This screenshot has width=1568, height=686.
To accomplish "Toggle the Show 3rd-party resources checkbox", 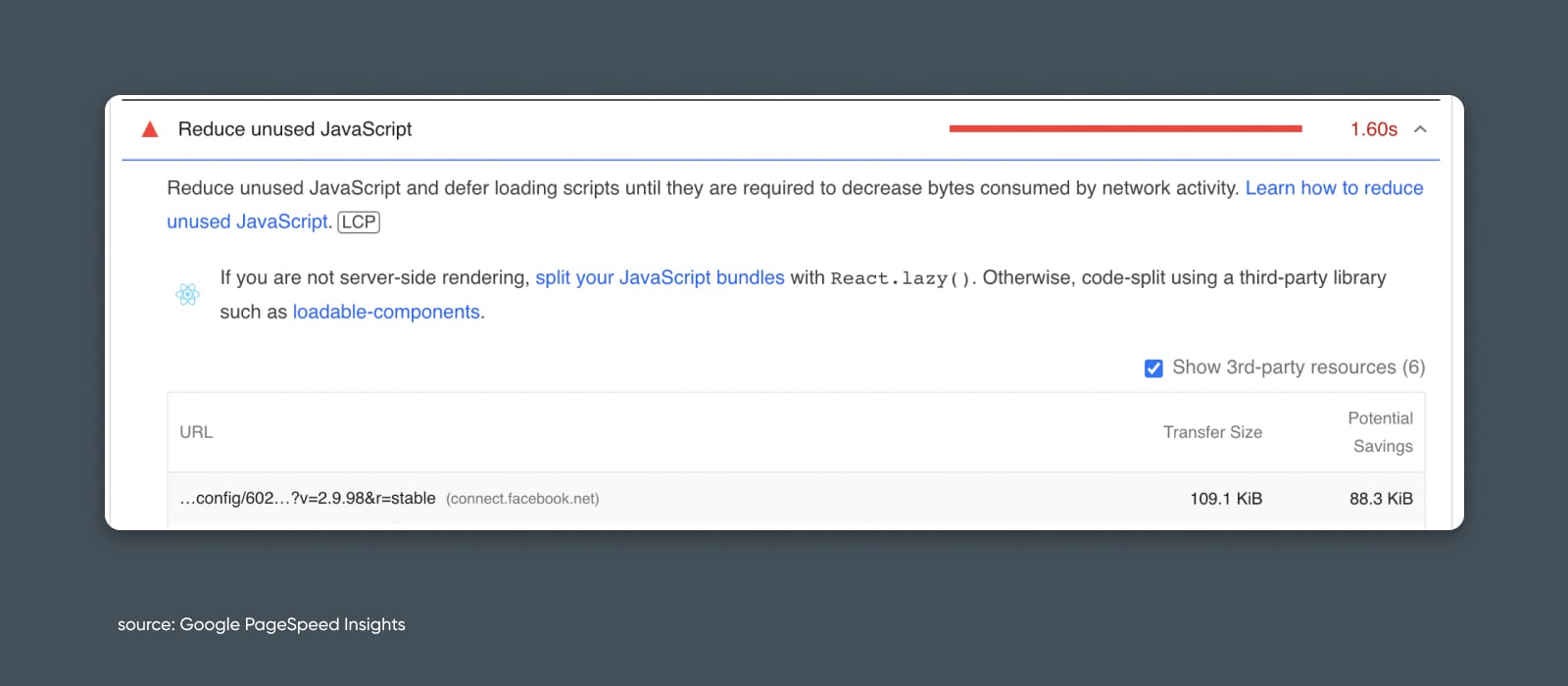I will (1153, 368).
